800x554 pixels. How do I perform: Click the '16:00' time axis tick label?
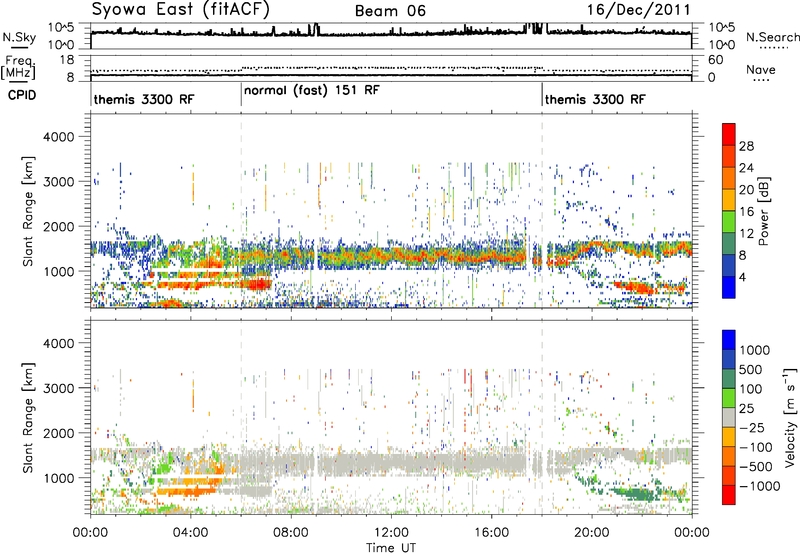pos(491,533)
